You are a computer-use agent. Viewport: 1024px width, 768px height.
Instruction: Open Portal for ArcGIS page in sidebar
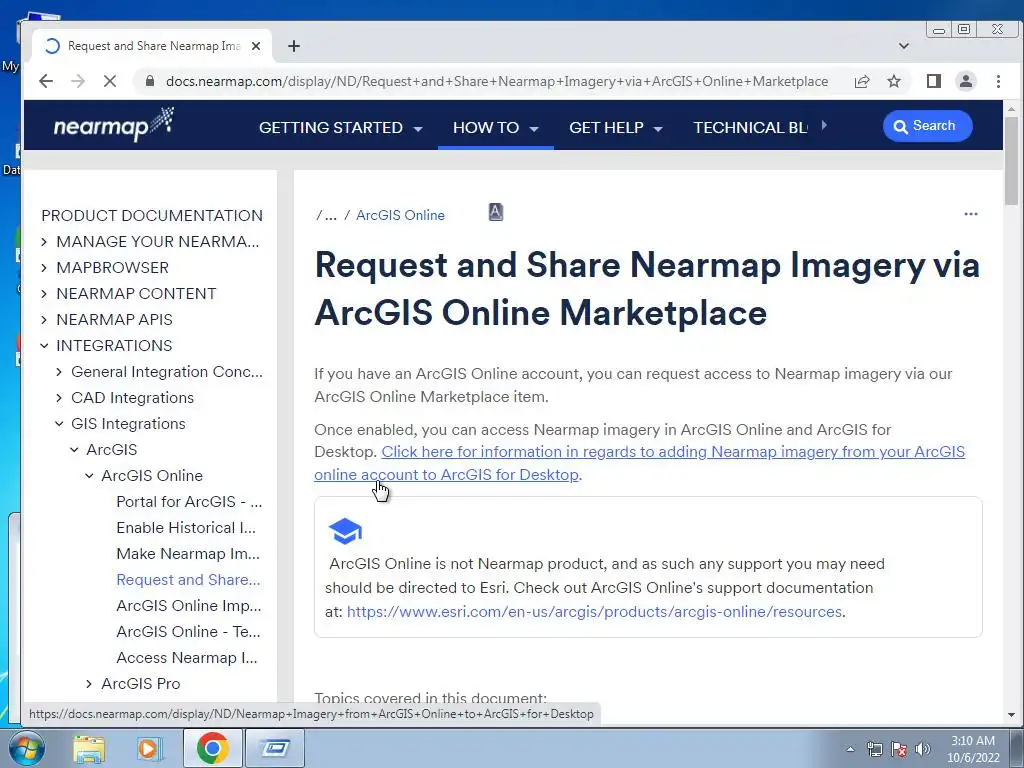coord(189,502)
